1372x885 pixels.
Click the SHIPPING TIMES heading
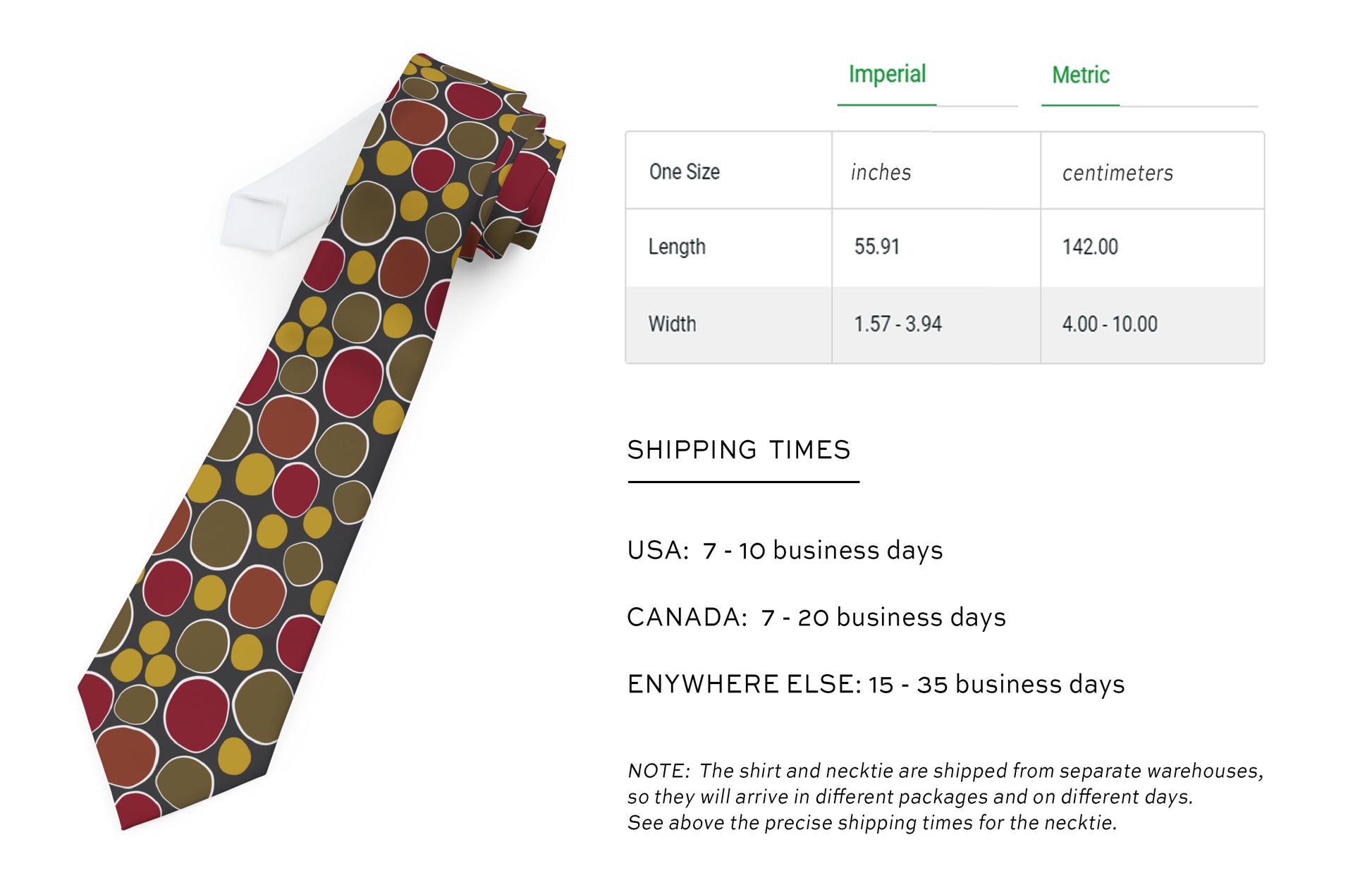point(739,450)
